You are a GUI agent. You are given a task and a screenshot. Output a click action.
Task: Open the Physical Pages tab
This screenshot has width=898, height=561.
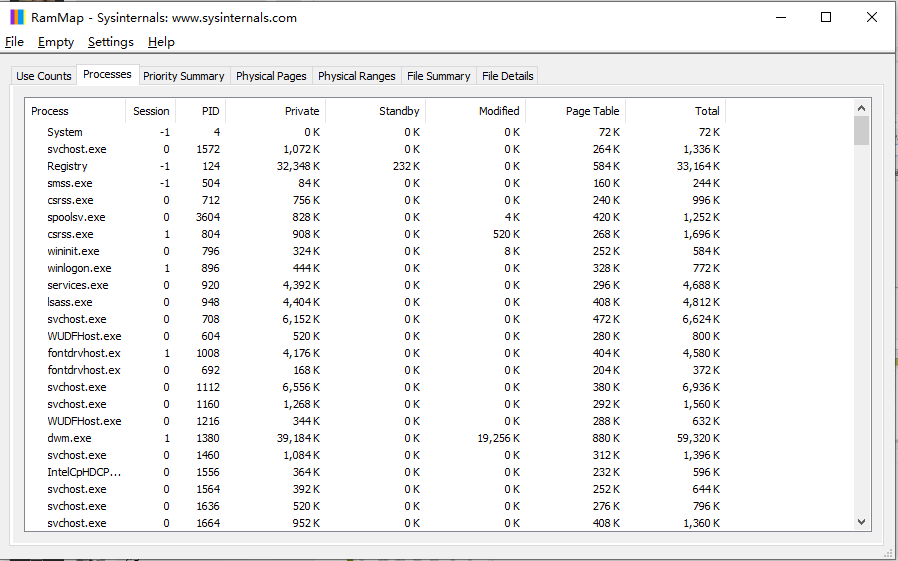271,76
